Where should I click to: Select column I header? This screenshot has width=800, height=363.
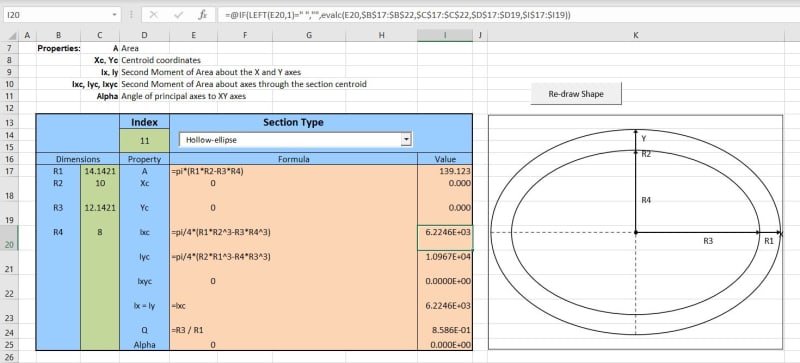coord(445,35)
